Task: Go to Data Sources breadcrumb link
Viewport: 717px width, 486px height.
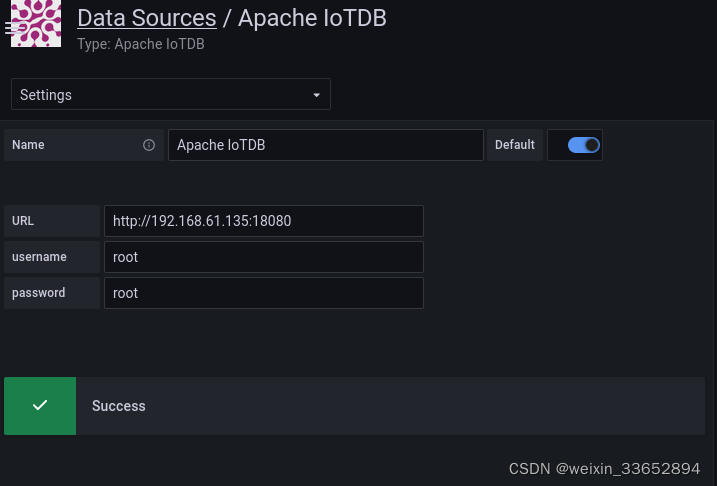Action: [147, 18]
